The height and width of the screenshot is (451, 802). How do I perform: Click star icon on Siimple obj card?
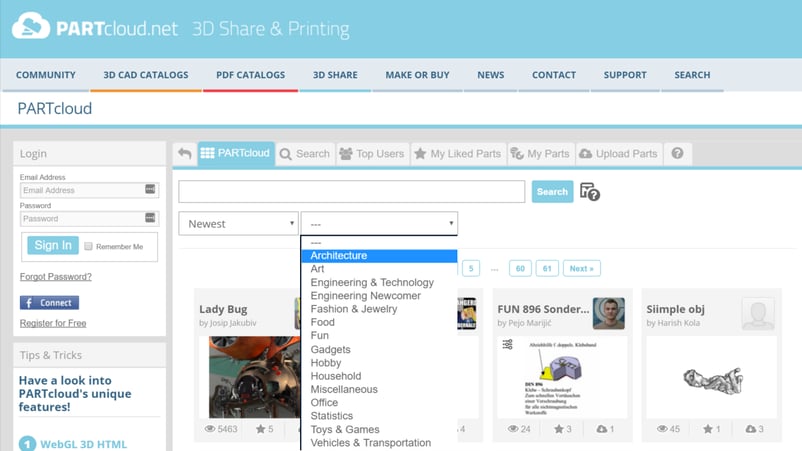[707, 429]
